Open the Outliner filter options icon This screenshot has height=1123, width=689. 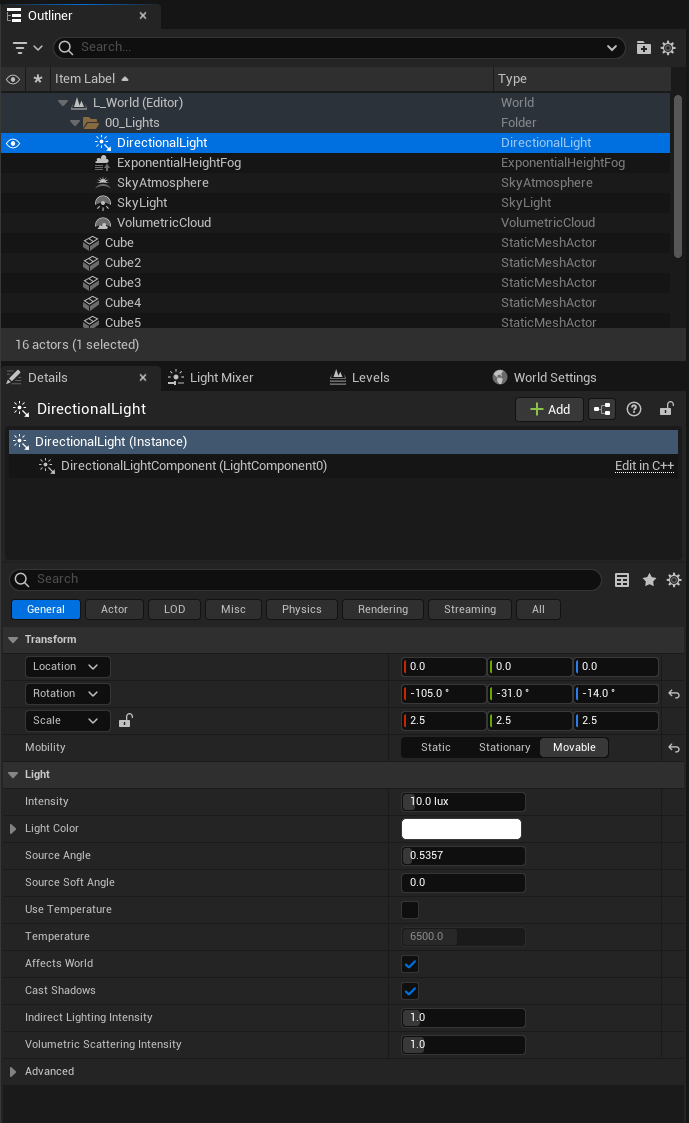click(x=27, y=47)
